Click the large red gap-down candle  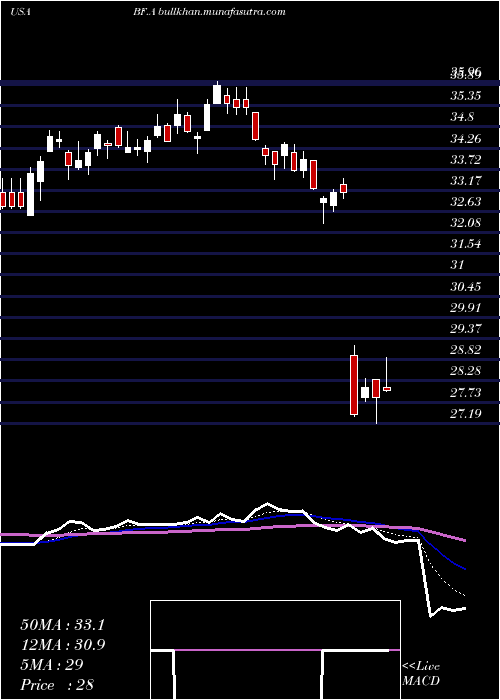[x=354, y=385]
